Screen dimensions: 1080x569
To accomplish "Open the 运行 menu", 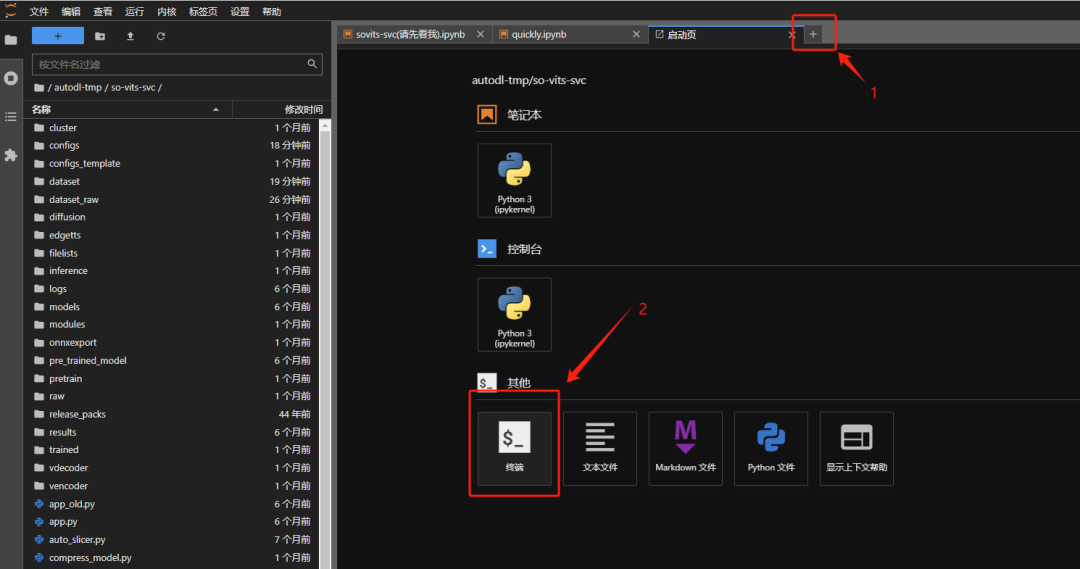I will pos(134,12).
